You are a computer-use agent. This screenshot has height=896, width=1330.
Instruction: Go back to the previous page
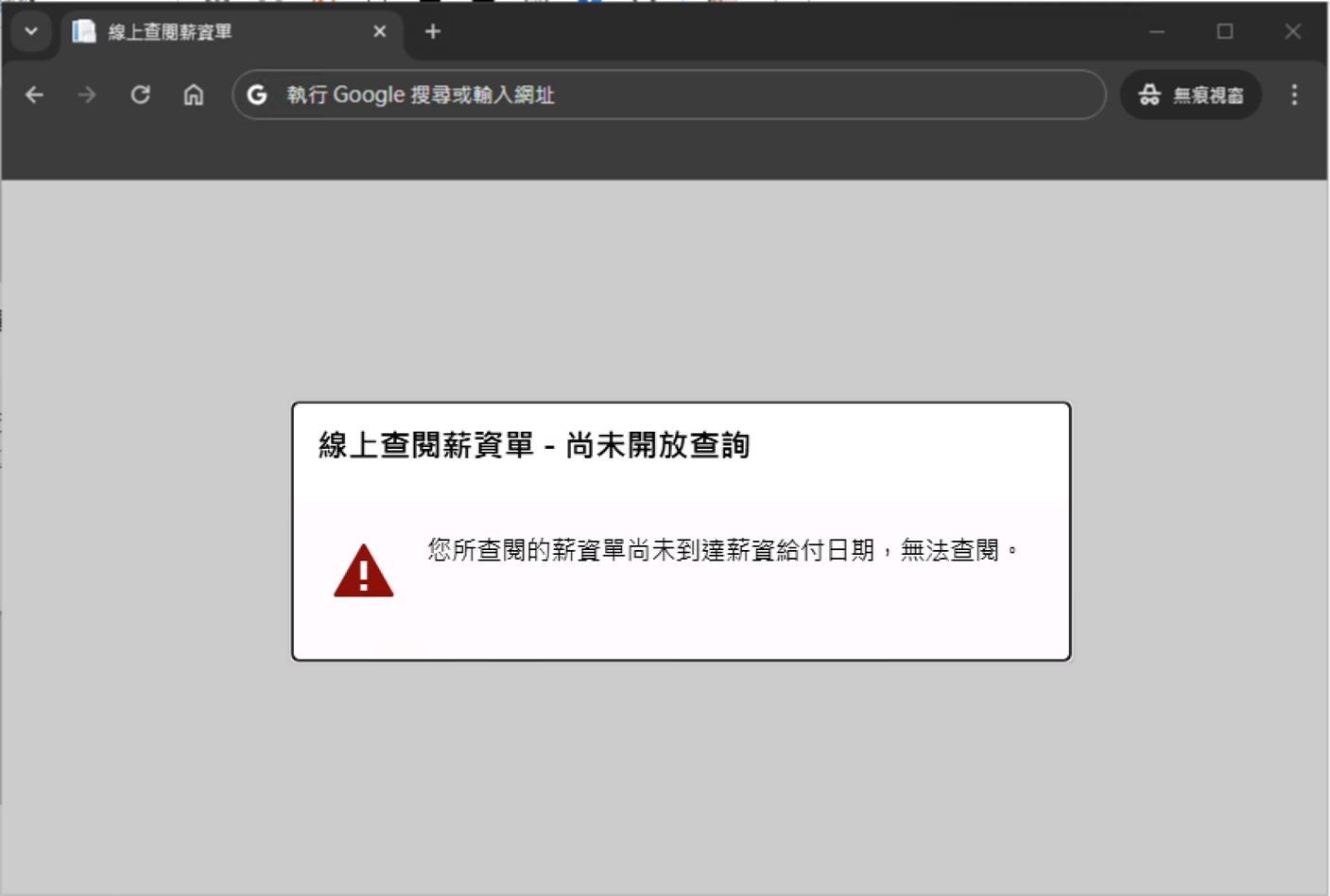point(35,95)
